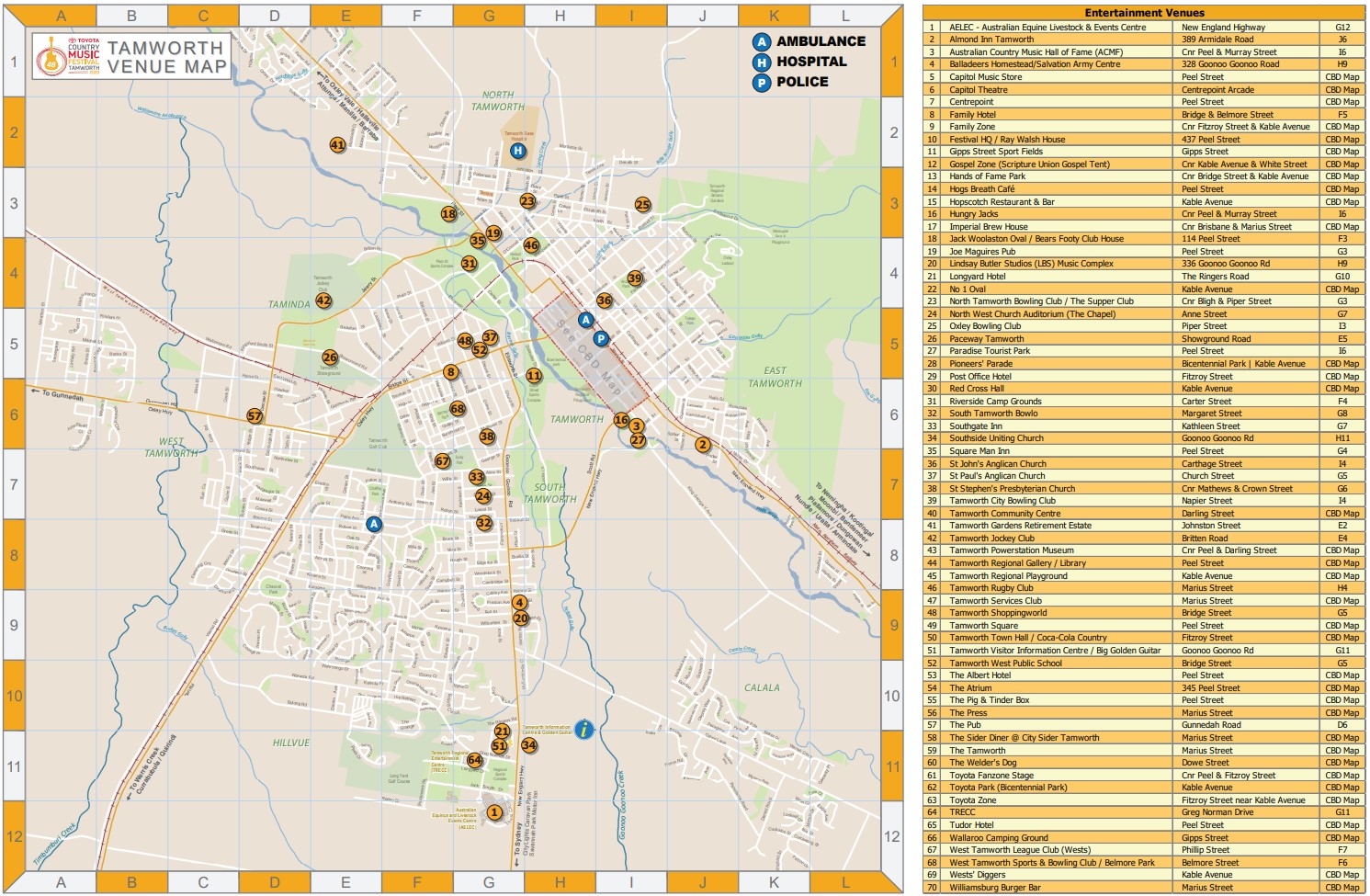The image size is (1370, 896).
Task: Click venue marker 23 on the map
Action: coord(527,200)
